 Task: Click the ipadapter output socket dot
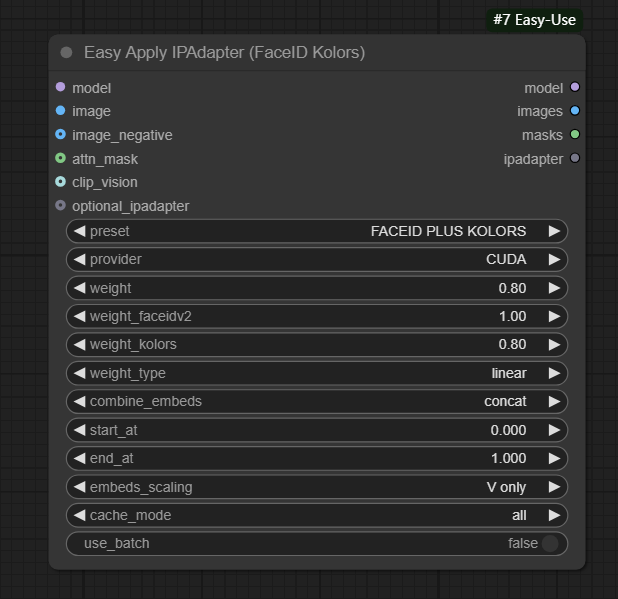click(574, 158)
